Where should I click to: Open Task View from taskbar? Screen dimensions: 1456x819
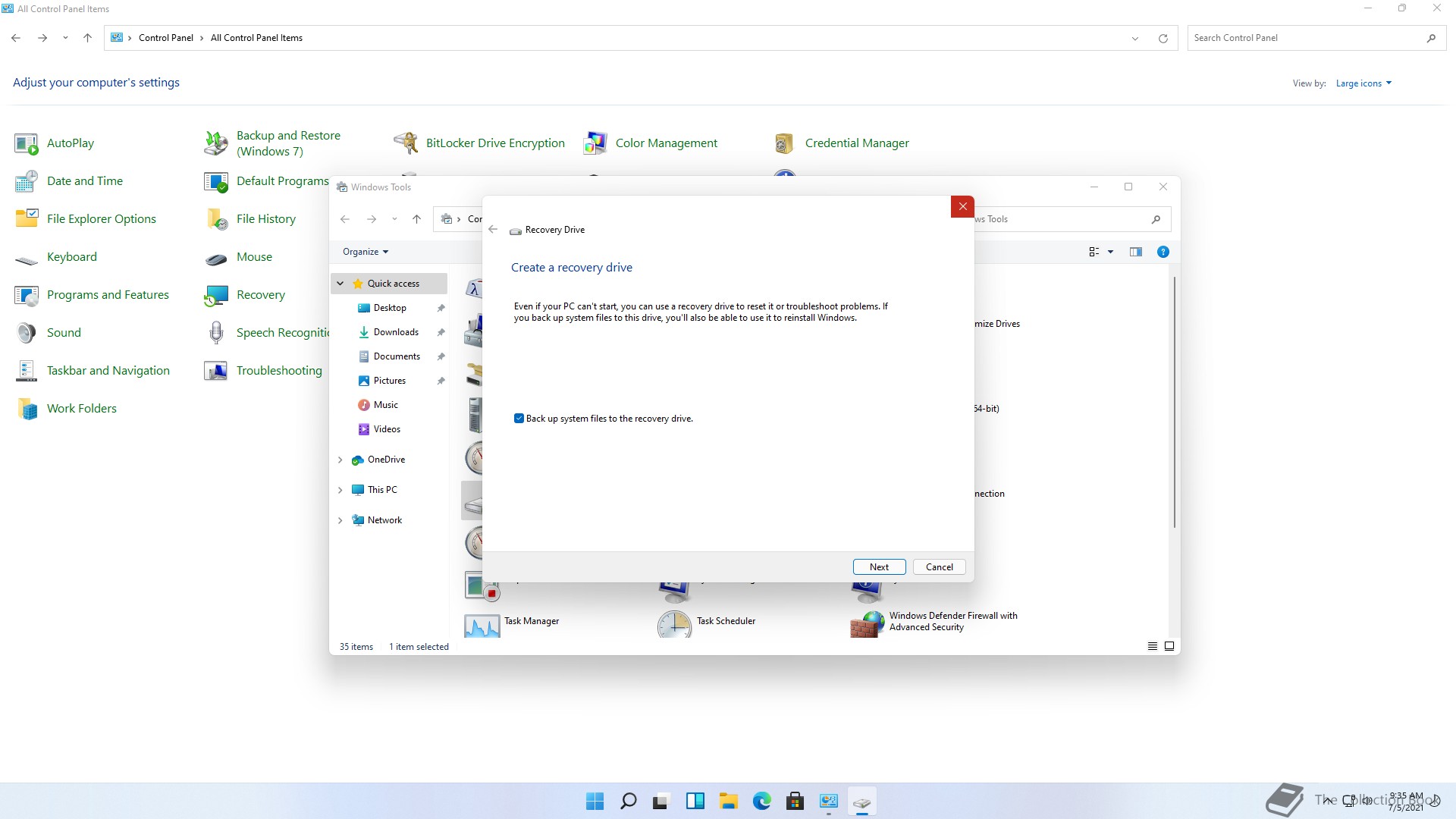(x=661, y=801)
